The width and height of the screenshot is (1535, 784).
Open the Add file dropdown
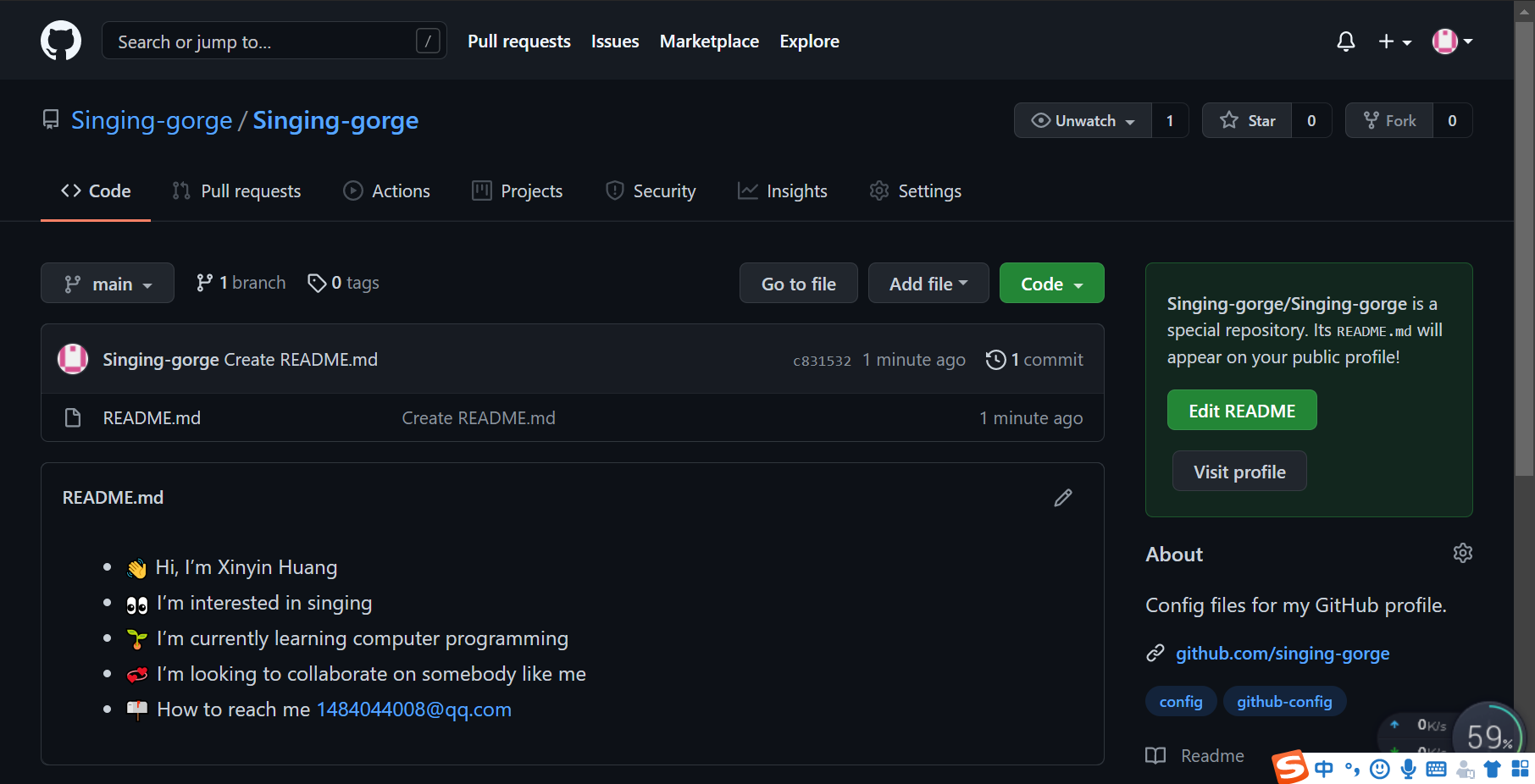tap(928, 284)
